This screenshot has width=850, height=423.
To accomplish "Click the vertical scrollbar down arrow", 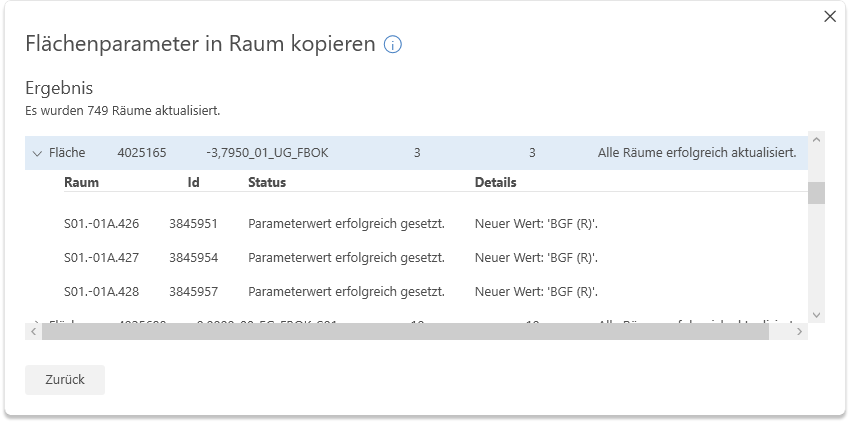I will point(816,314).
